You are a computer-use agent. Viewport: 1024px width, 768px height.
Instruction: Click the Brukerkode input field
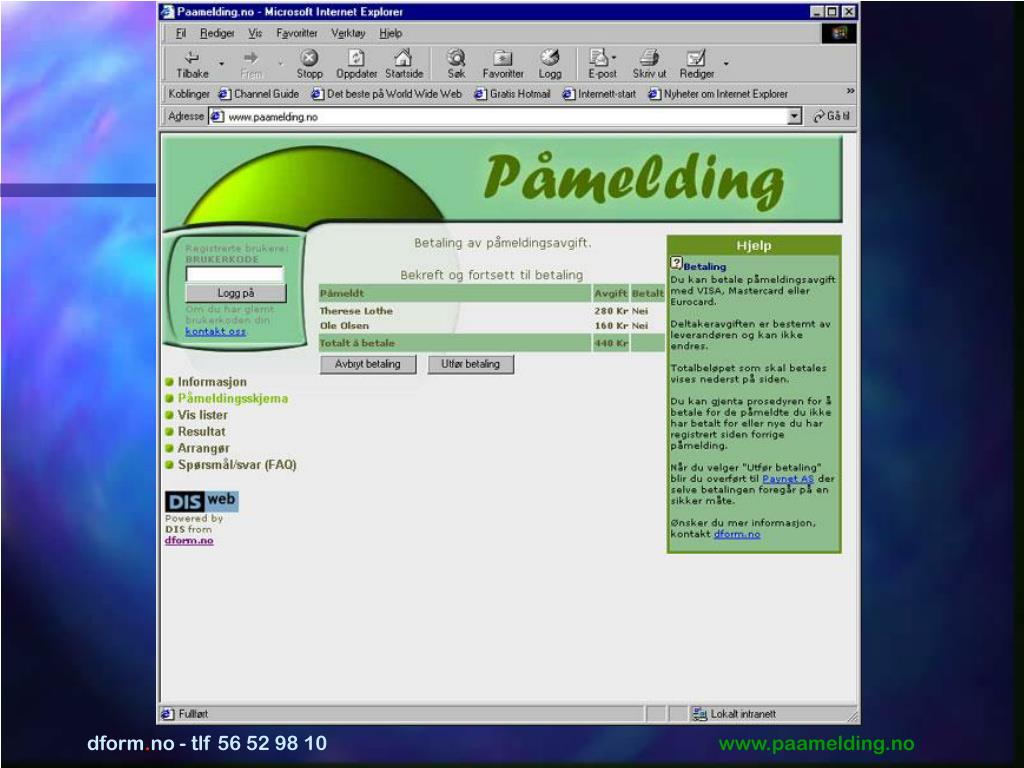coord(234,274)
